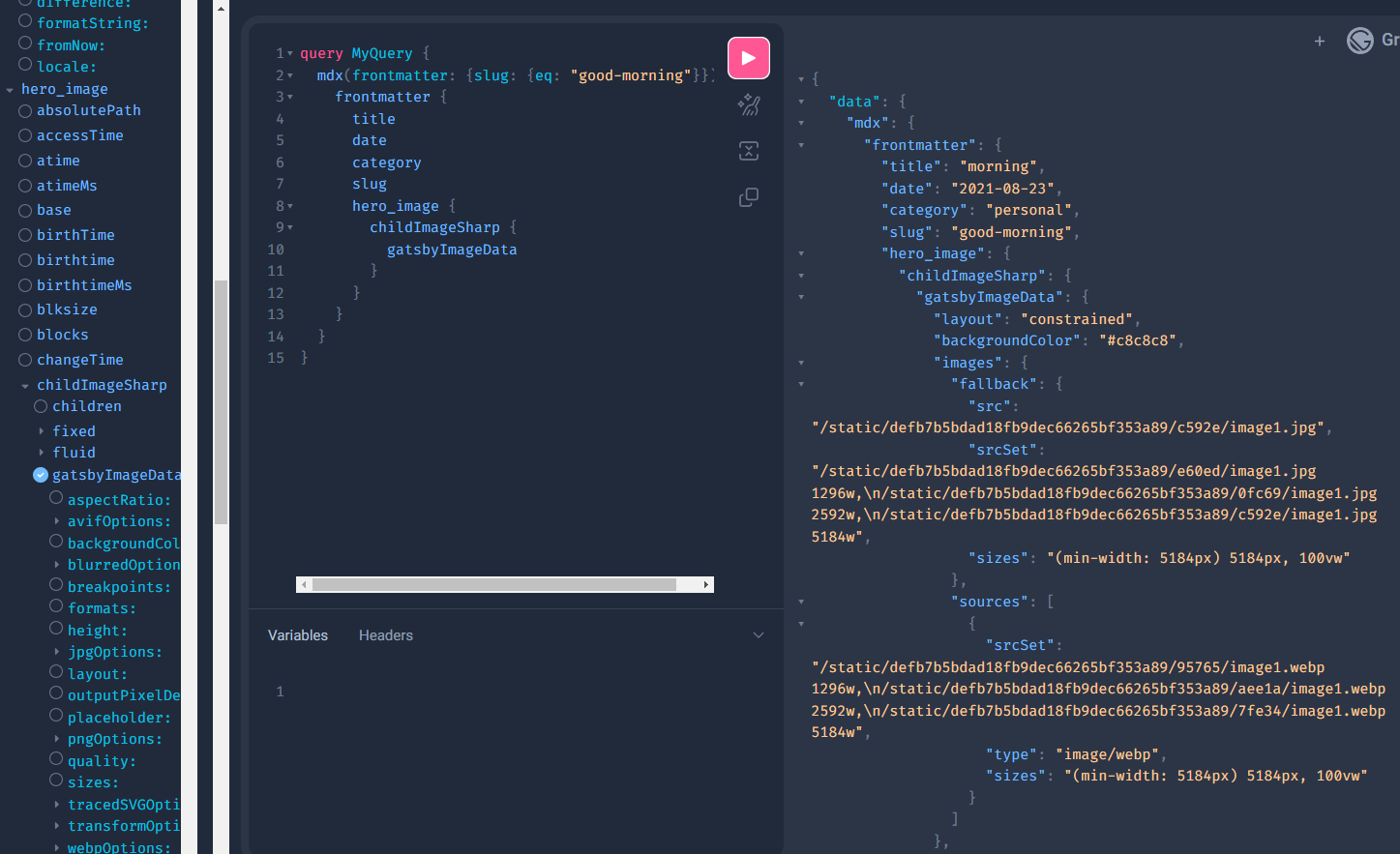Select the aspectRatio field in the explorer
The height and width of the screenshot is (854, 1400).
(54, 498)
